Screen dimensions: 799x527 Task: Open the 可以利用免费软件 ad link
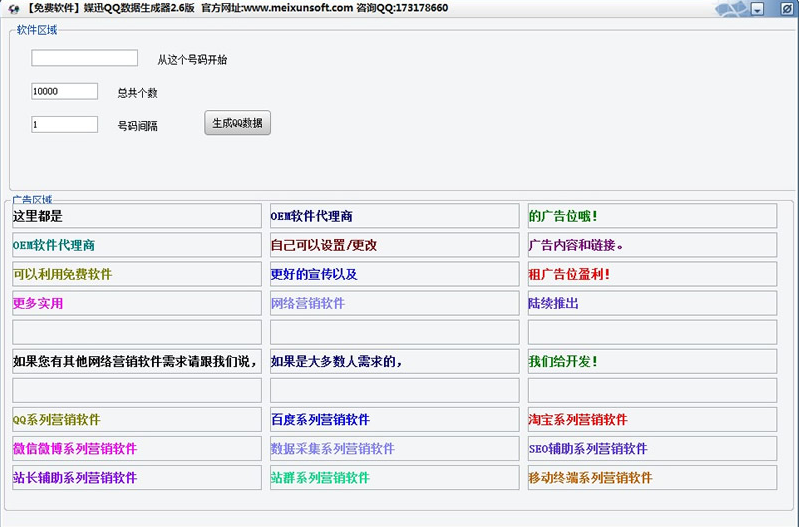click(137, 274)
